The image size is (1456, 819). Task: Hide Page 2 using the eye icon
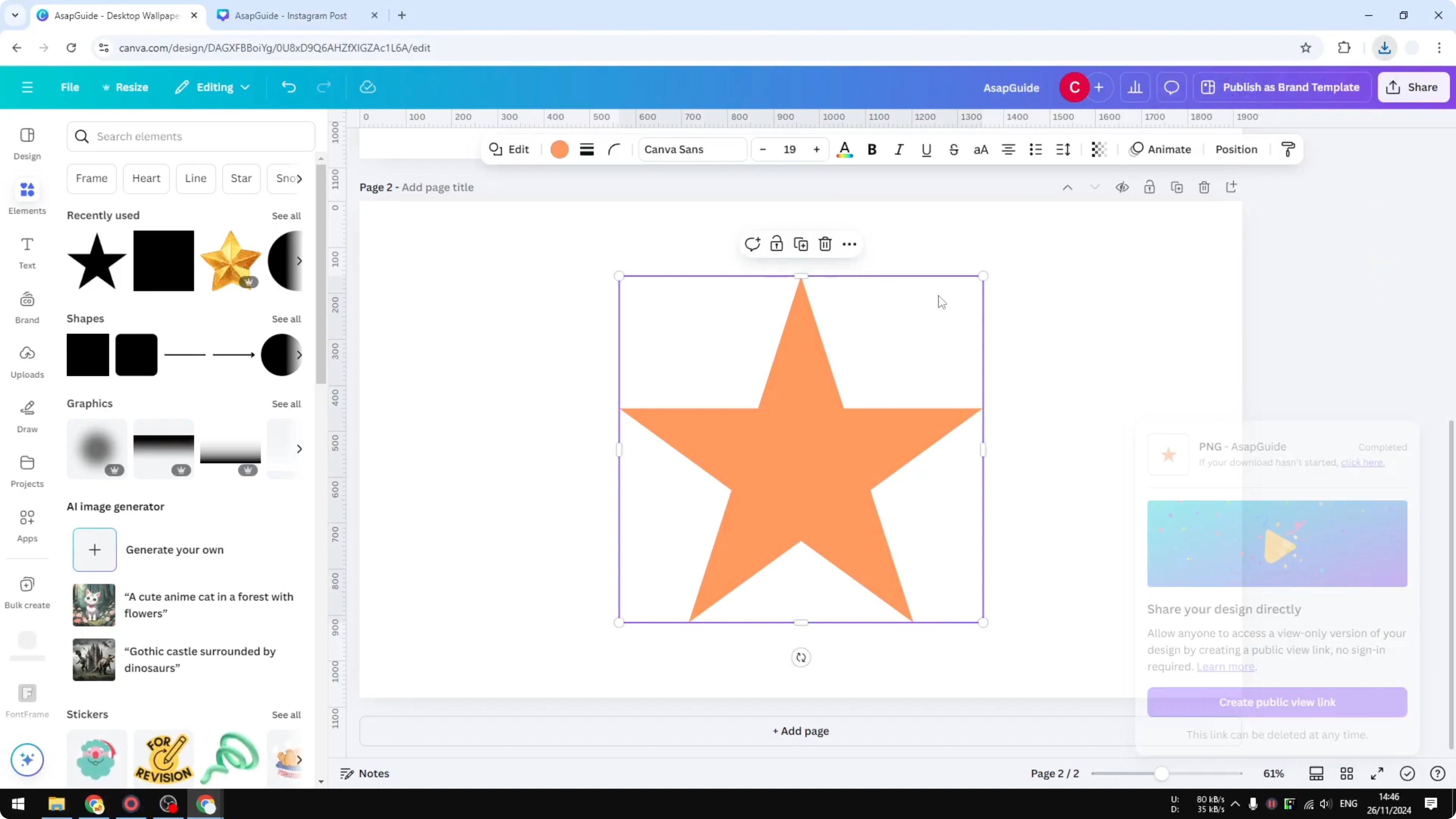coord(1122,187)
